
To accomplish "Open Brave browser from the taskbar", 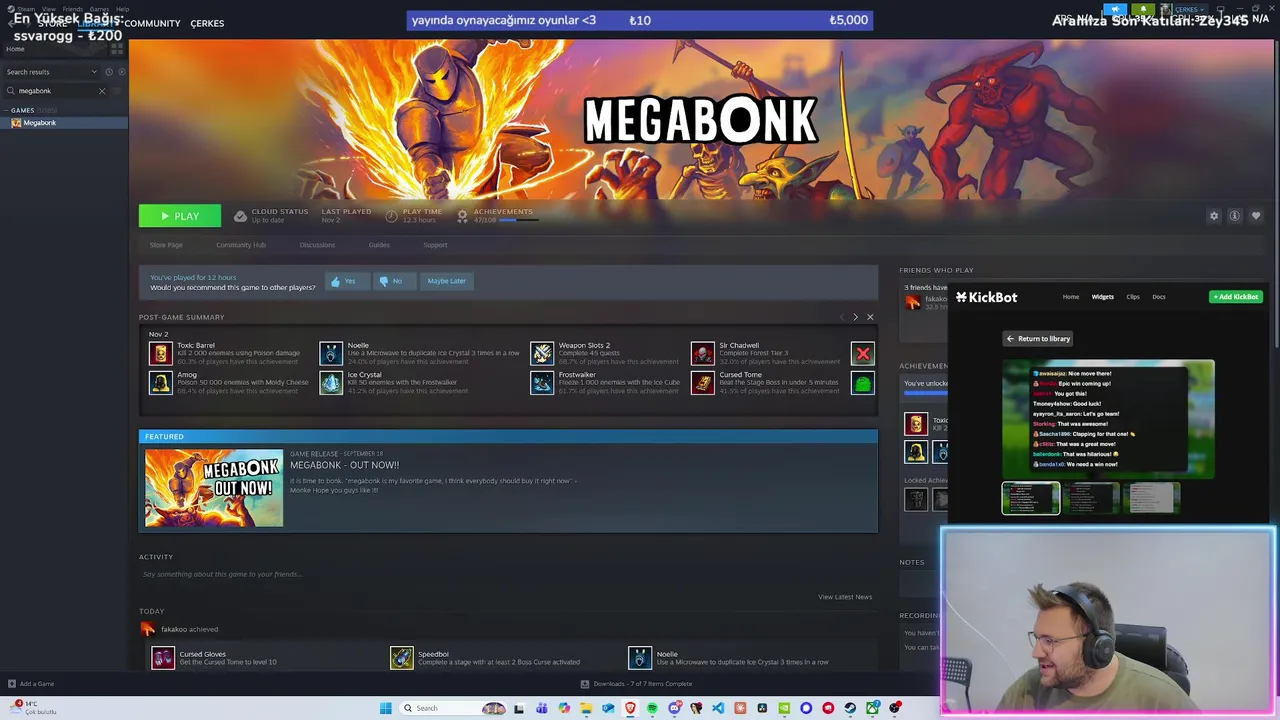I will [630, 708].
